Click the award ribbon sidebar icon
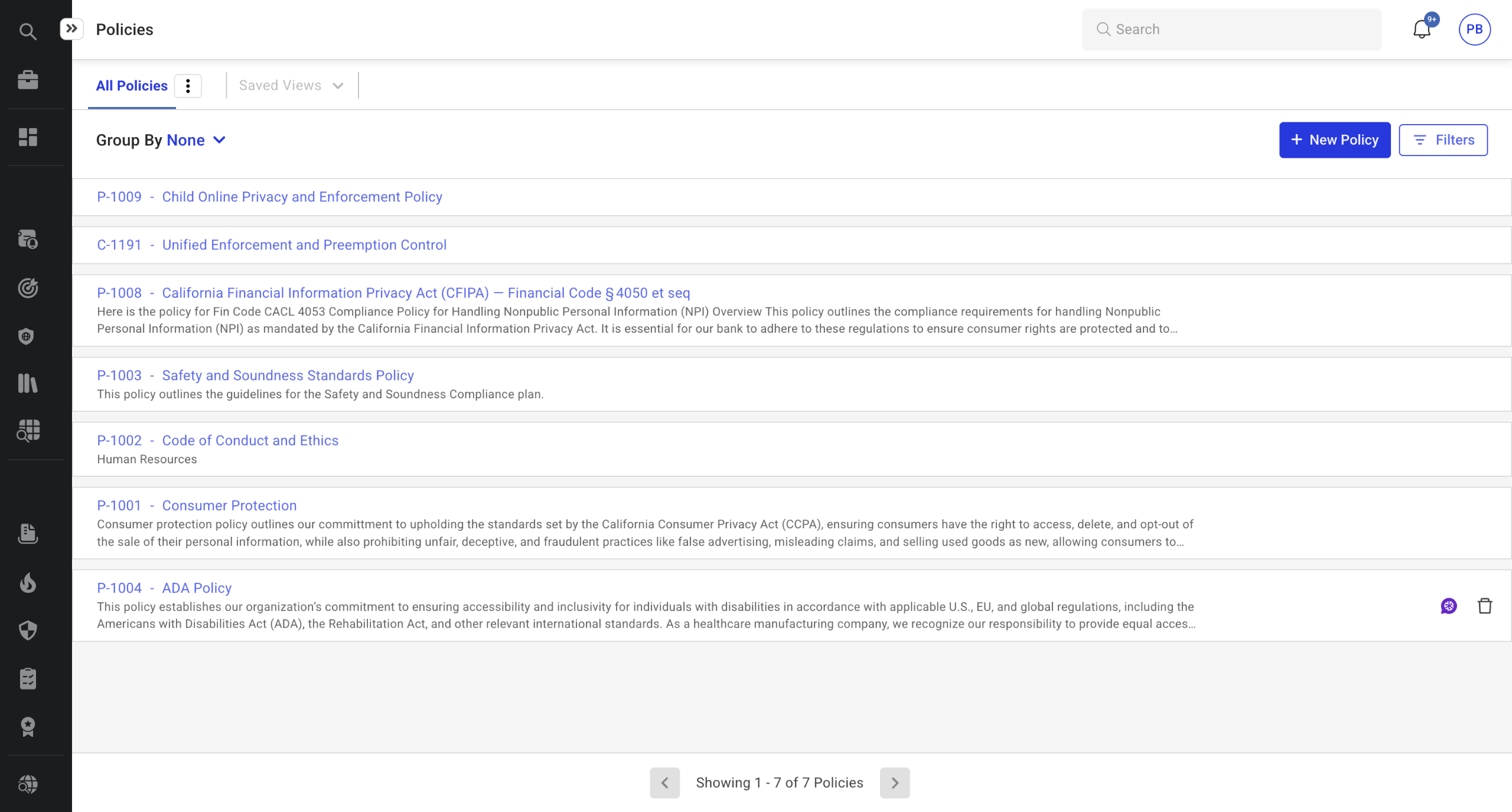Screen dimensions: 1512x812 pyautogui.click(x=28, y=727)
